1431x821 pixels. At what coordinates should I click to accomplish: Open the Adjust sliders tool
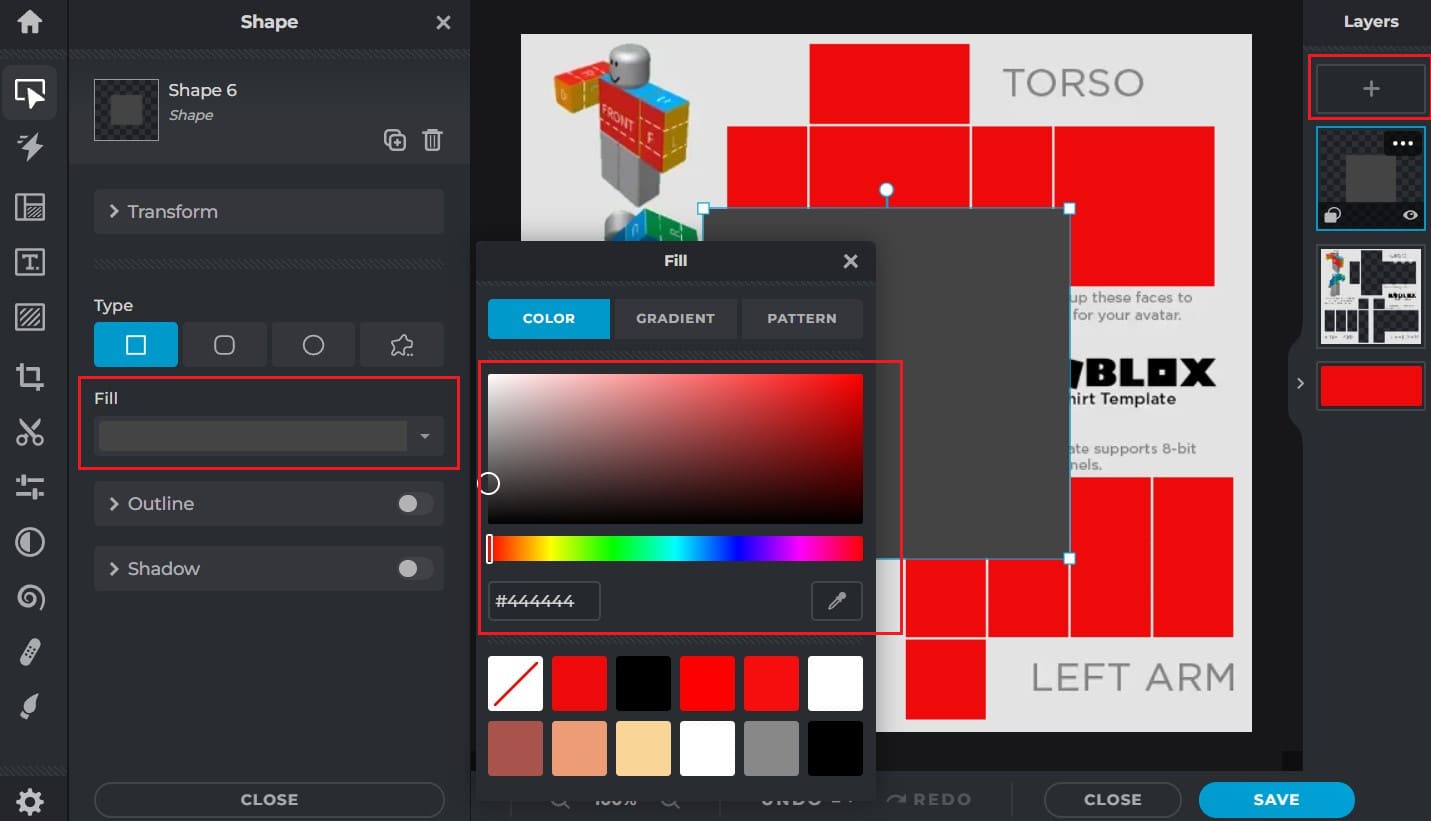click(30, 488)
